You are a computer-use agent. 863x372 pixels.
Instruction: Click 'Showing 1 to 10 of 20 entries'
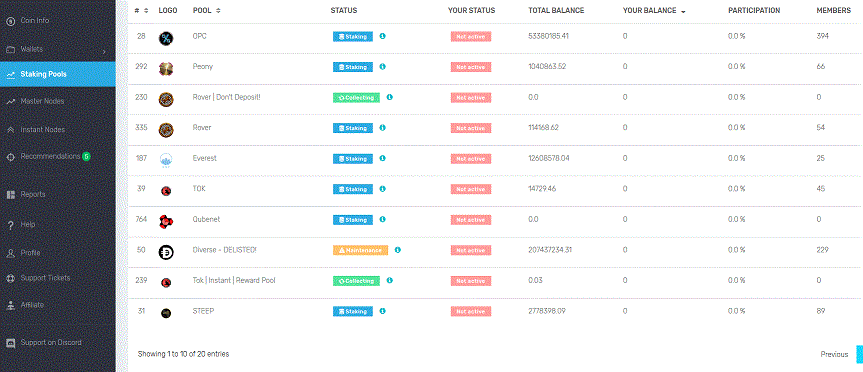coord(183,354)
